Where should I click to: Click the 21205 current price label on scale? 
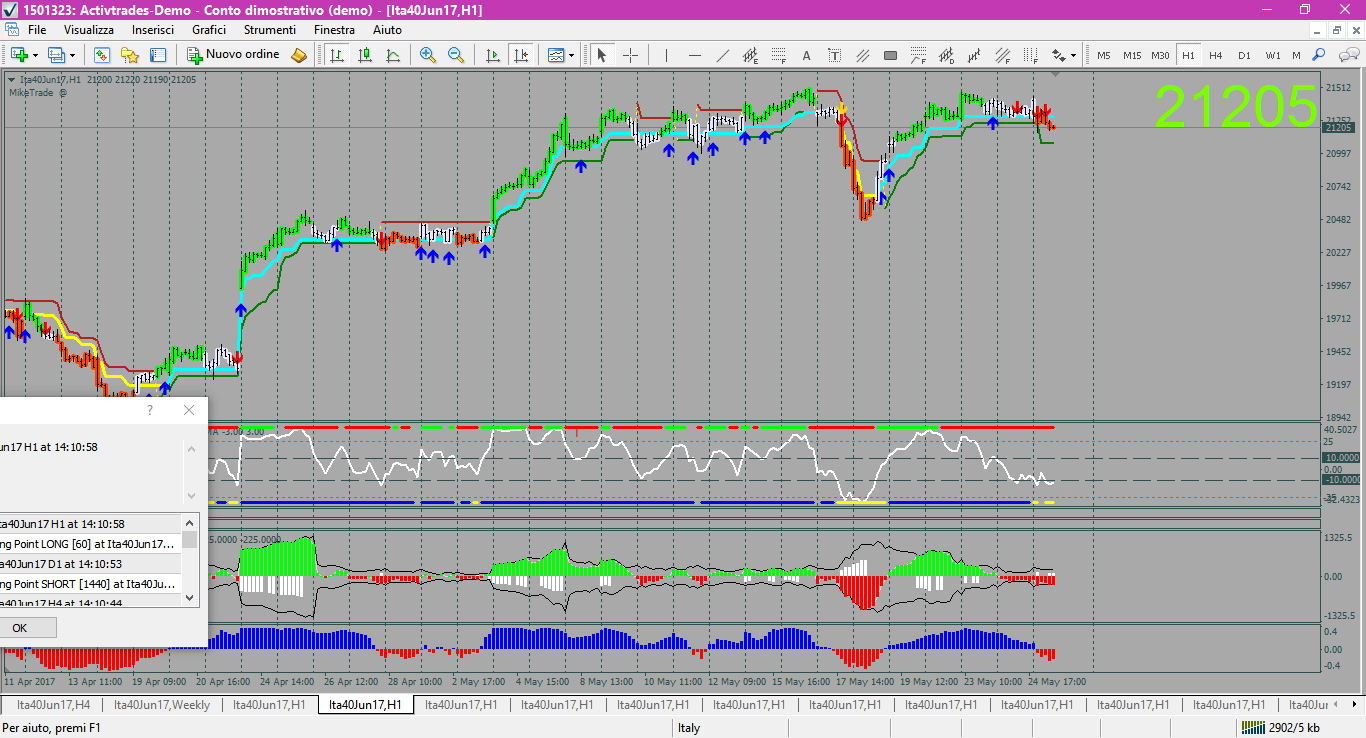[1337, 128]
